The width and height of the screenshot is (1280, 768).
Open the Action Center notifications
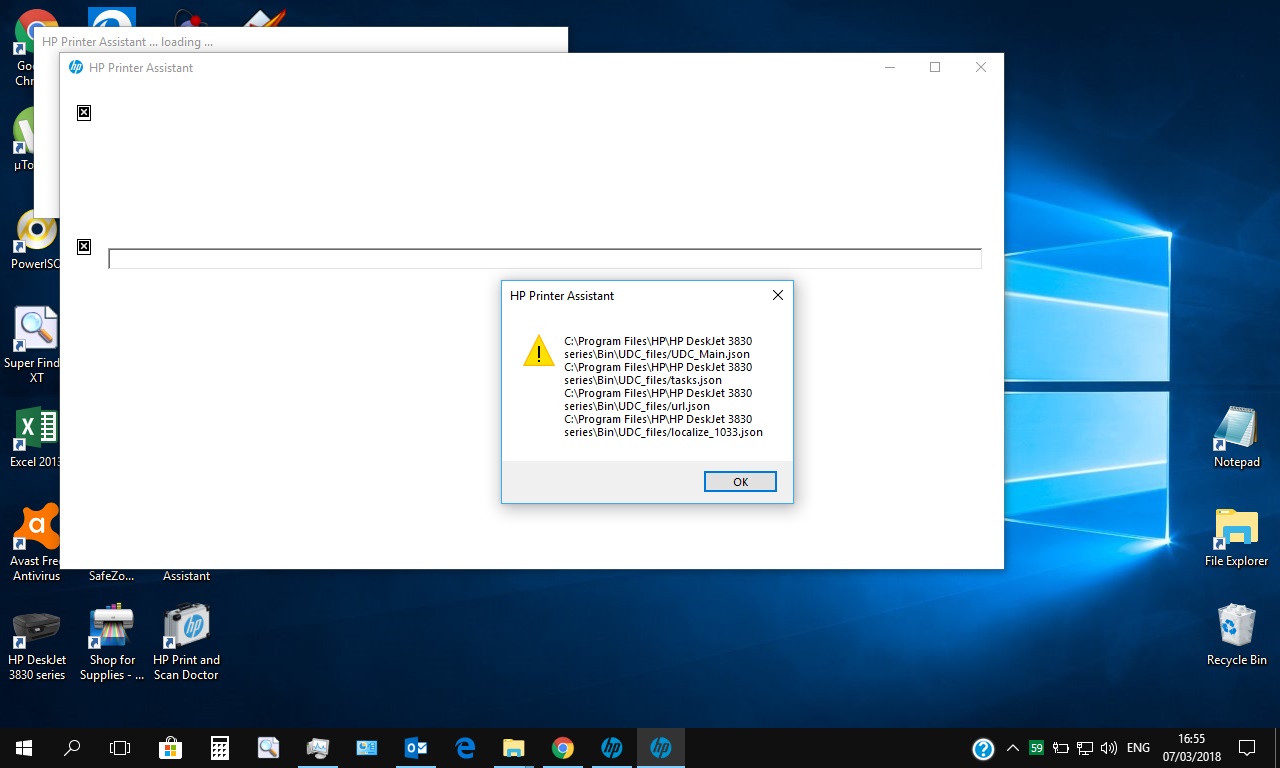1247,748
